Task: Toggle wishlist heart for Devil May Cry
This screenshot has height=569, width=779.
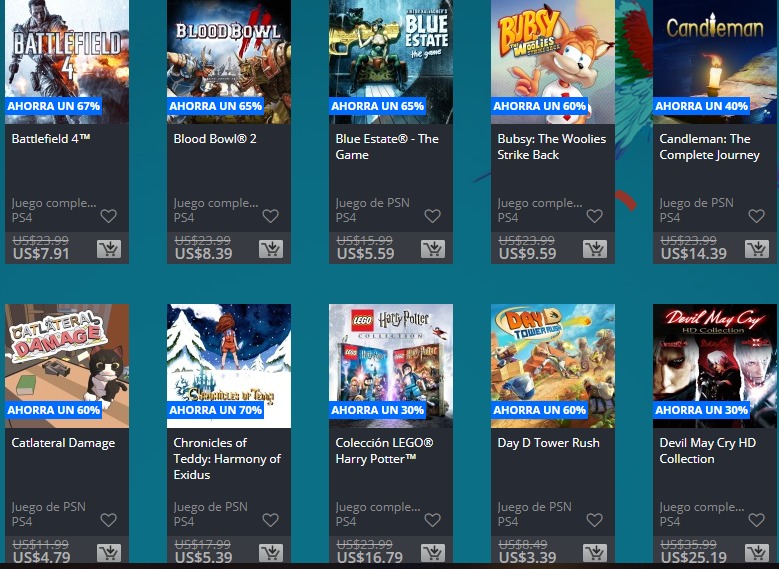Action: point(756,520)
